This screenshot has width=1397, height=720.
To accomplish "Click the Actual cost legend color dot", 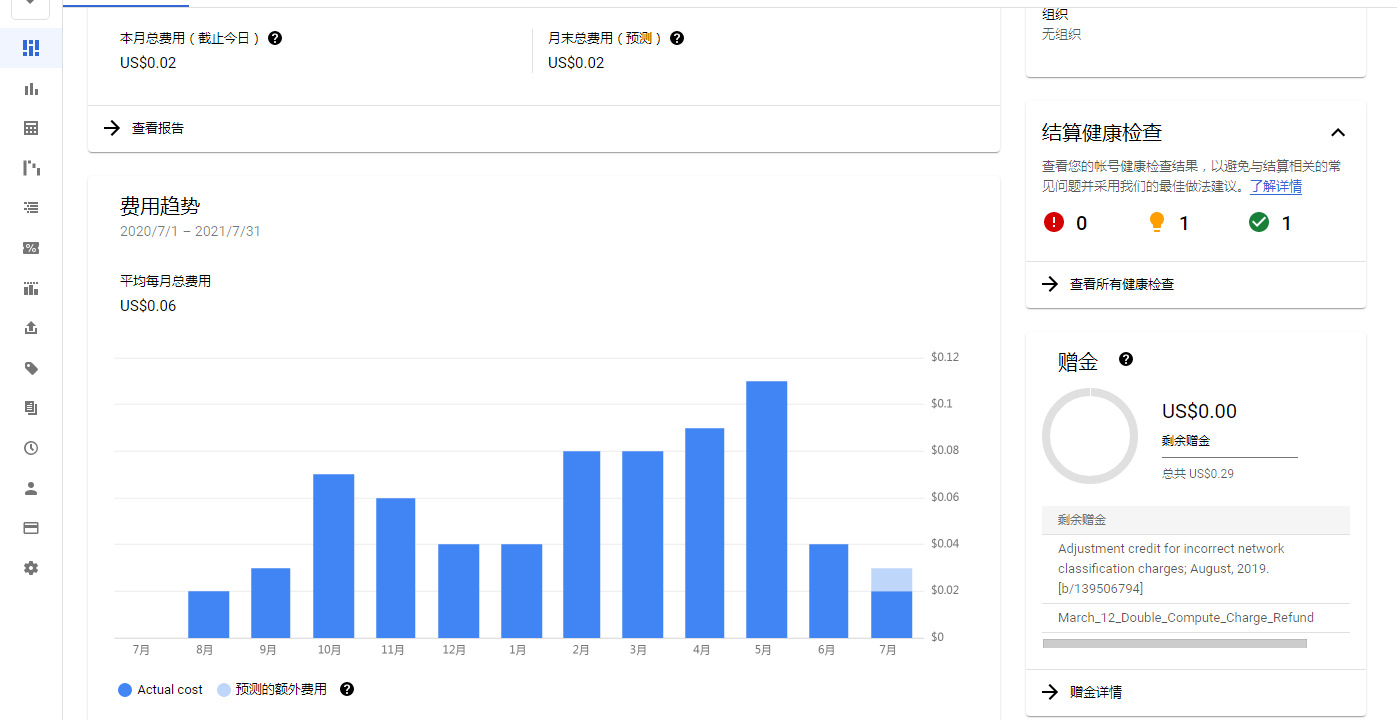I will (125, 689).
